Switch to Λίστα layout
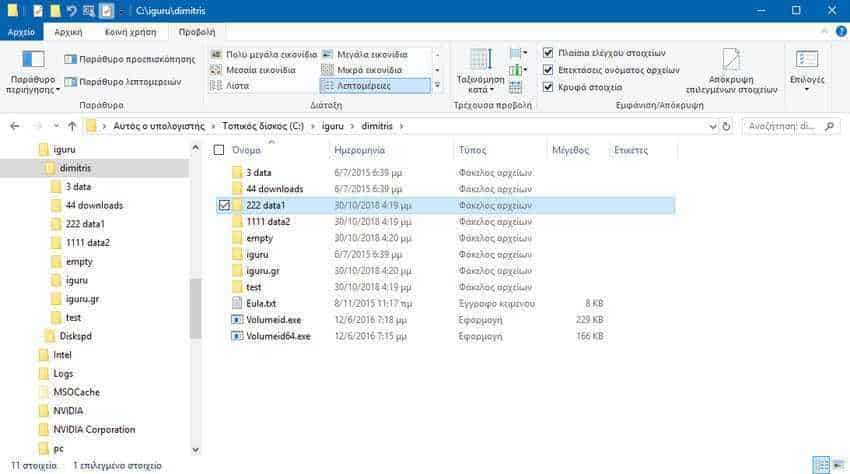The width and height of the screenshot is (850, 474). [230, 86]
